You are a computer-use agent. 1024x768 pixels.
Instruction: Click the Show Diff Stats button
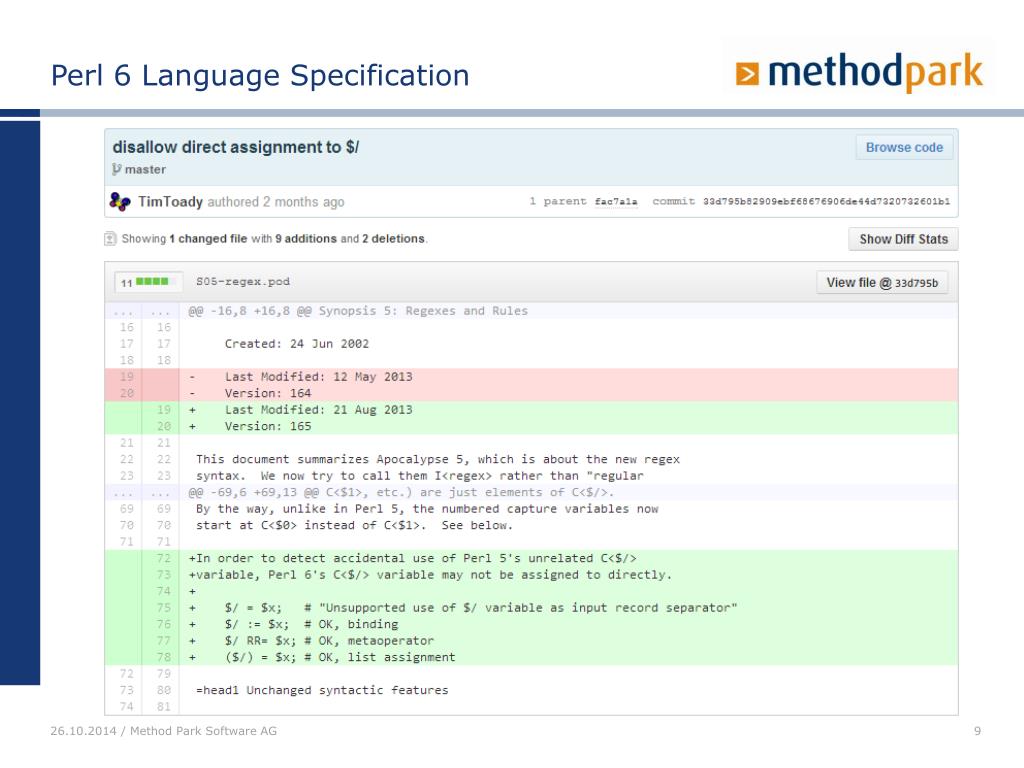tap(903, 239)
